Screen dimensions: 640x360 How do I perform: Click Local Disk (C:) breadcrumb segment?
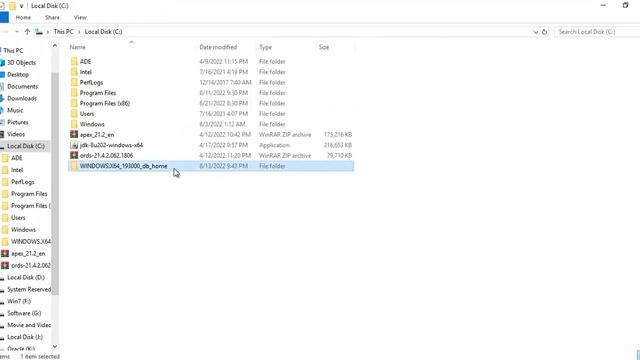tap(103, 32)
